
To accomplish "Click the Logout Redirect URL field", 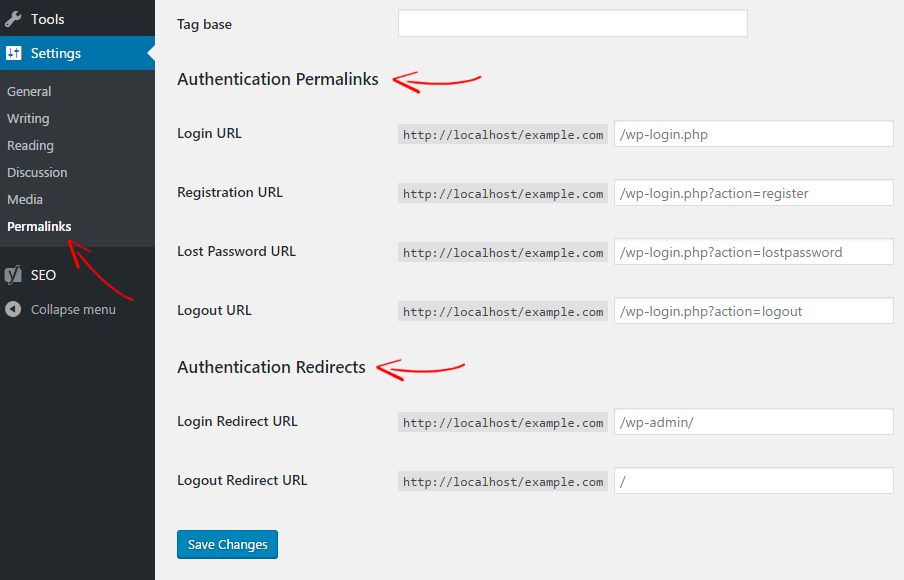I will click(x=754, y=480).
